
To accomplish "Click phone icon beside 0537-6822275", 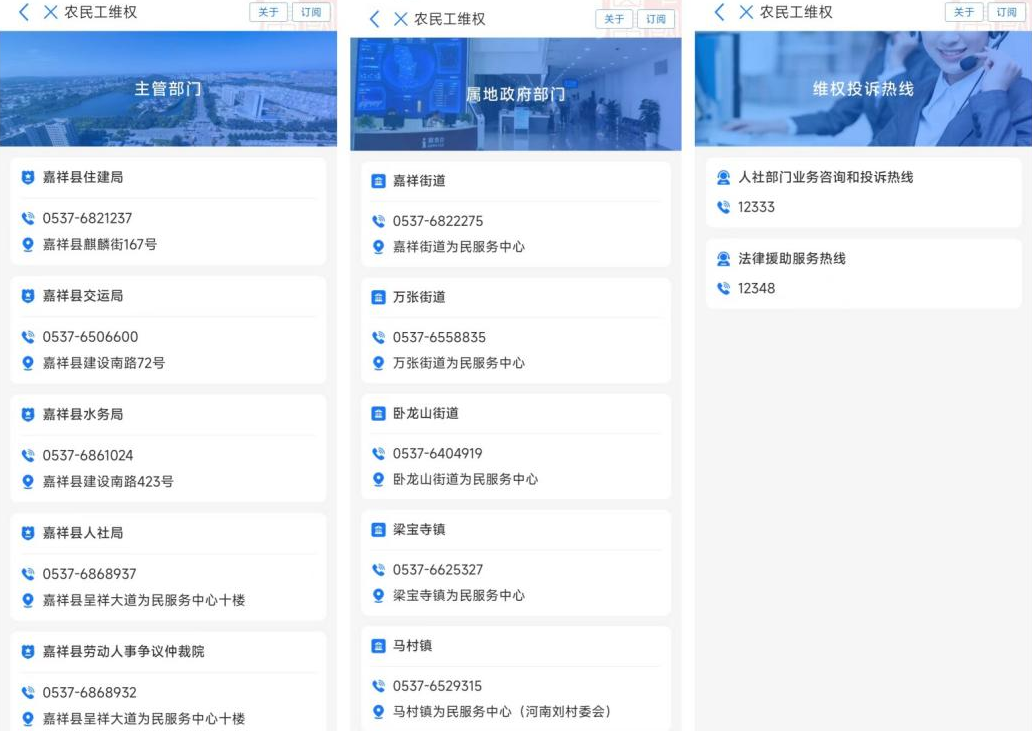I will [378, 221].
